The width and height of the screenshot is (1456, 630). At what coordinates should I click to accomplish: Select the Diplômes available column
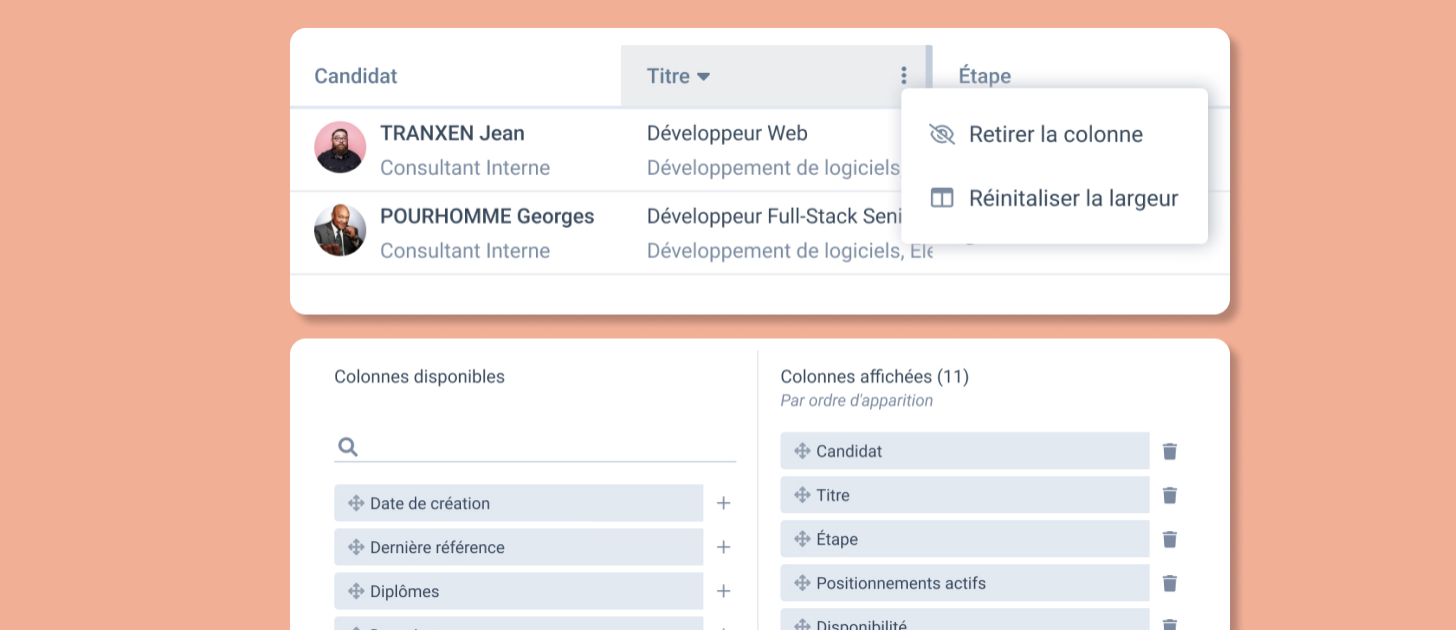[519, 591]
